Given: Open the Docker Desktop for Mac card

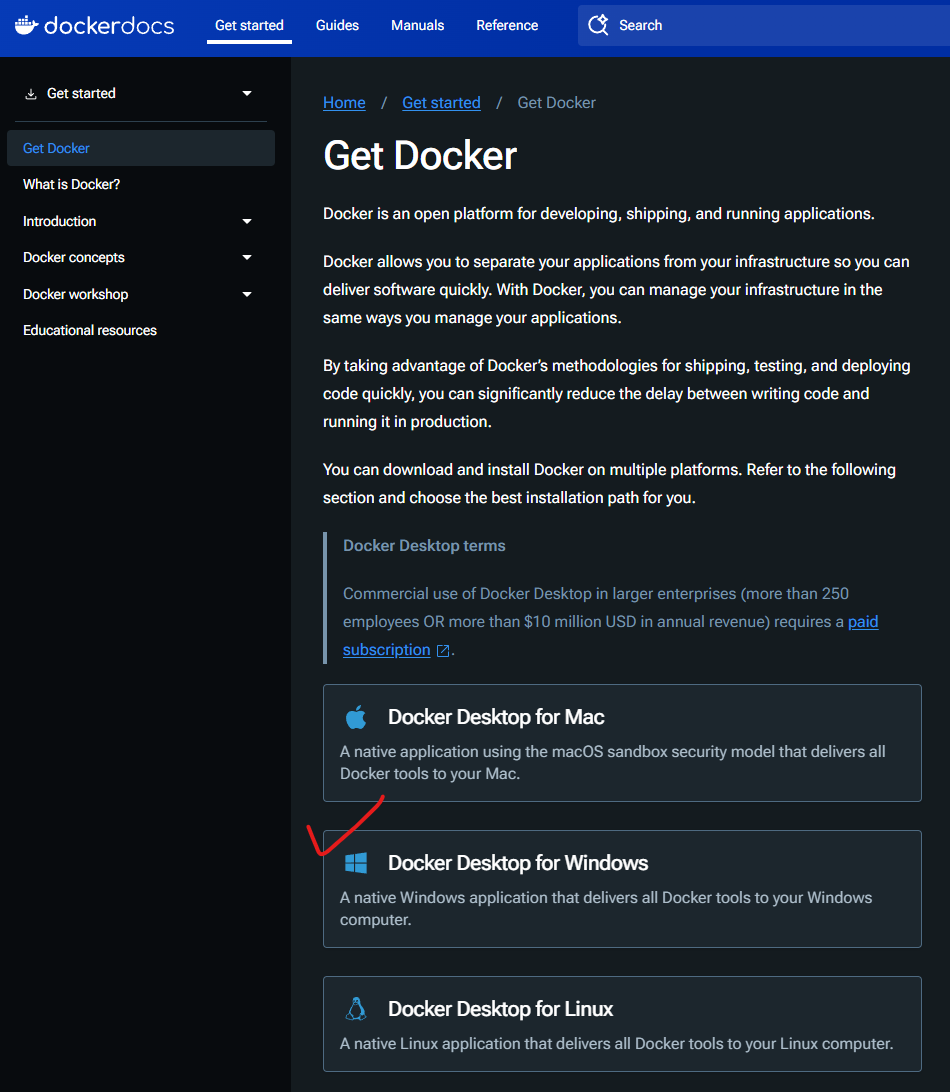Looking at the screenshot, I should 622,743.
